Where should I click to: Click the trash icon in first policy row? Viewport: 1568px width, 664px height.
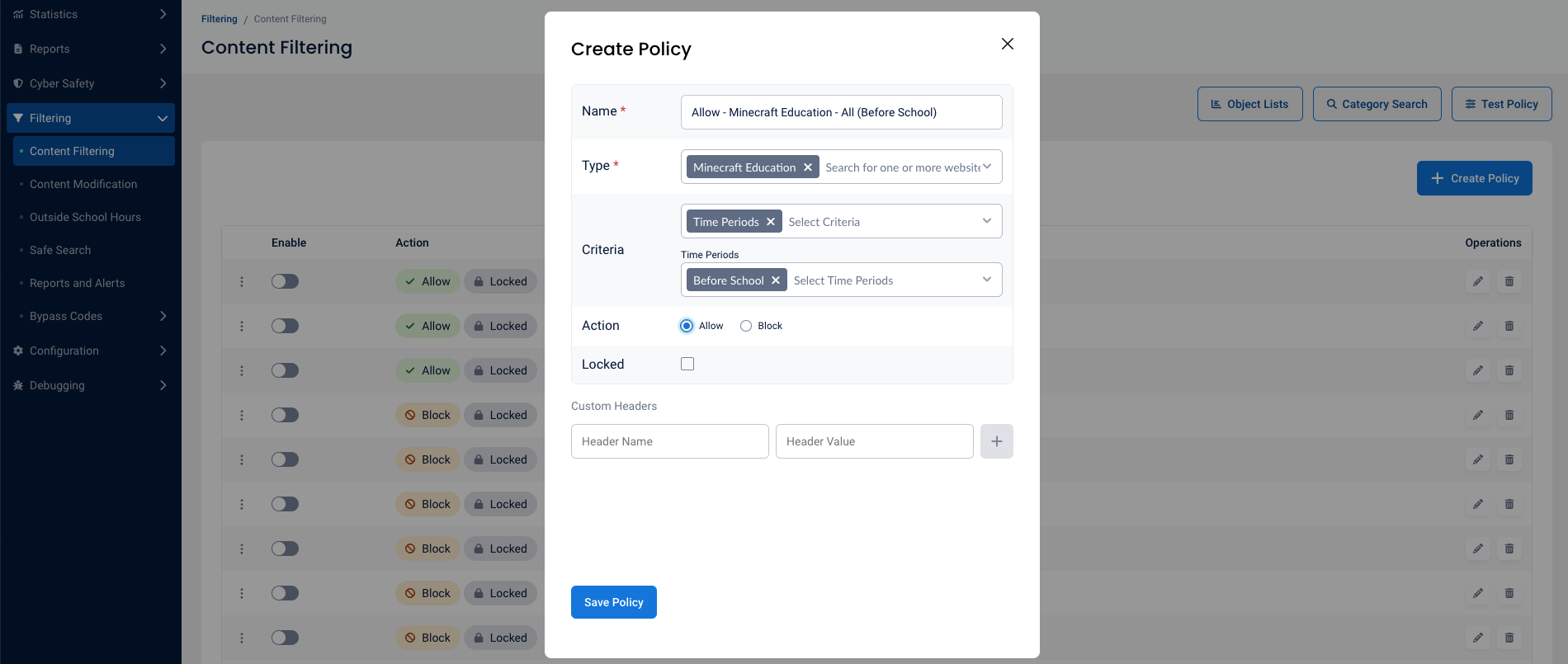1509,281
